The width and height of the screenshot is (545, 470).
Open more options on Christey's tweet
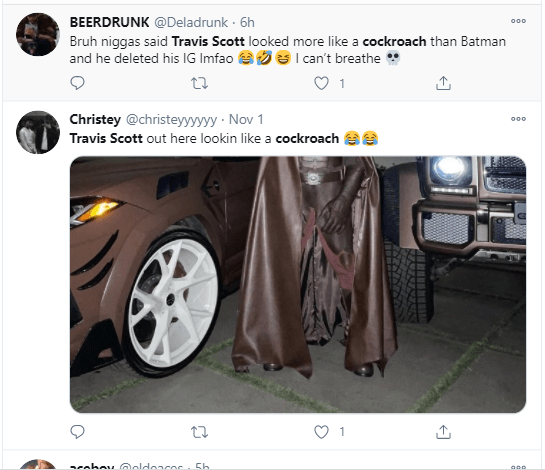coord(518,119)
